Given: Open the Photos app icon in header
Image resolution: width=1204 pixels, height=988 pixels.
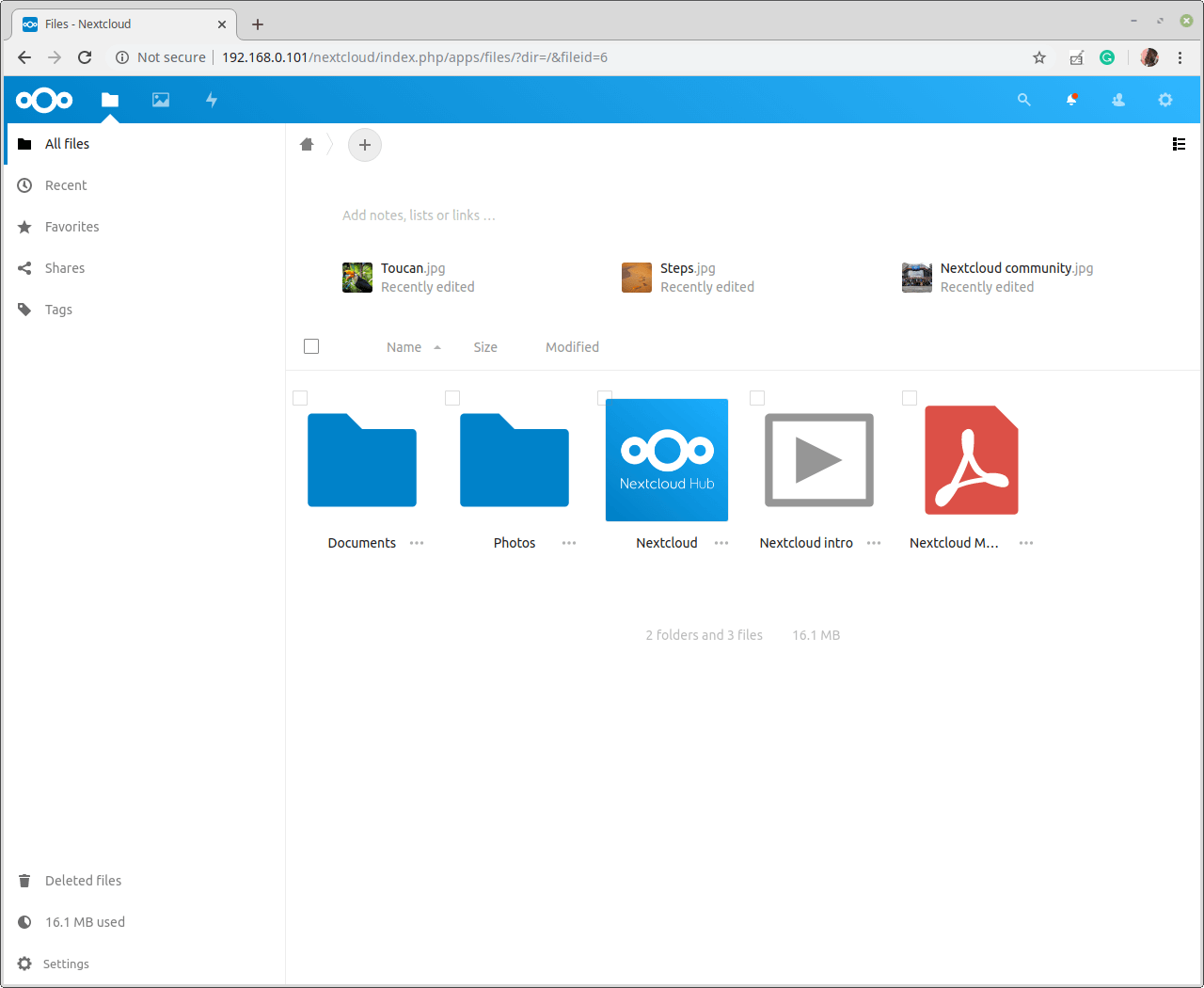Looking at the screenshot, I should coord(161,100).
